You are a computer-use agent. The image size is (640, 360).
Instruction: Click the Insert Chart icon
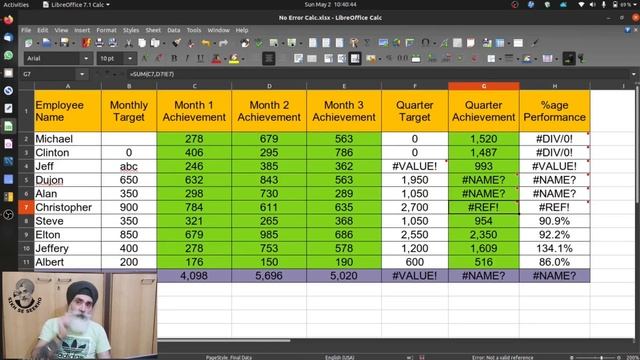pyautogui.click(x=397, y=43)
